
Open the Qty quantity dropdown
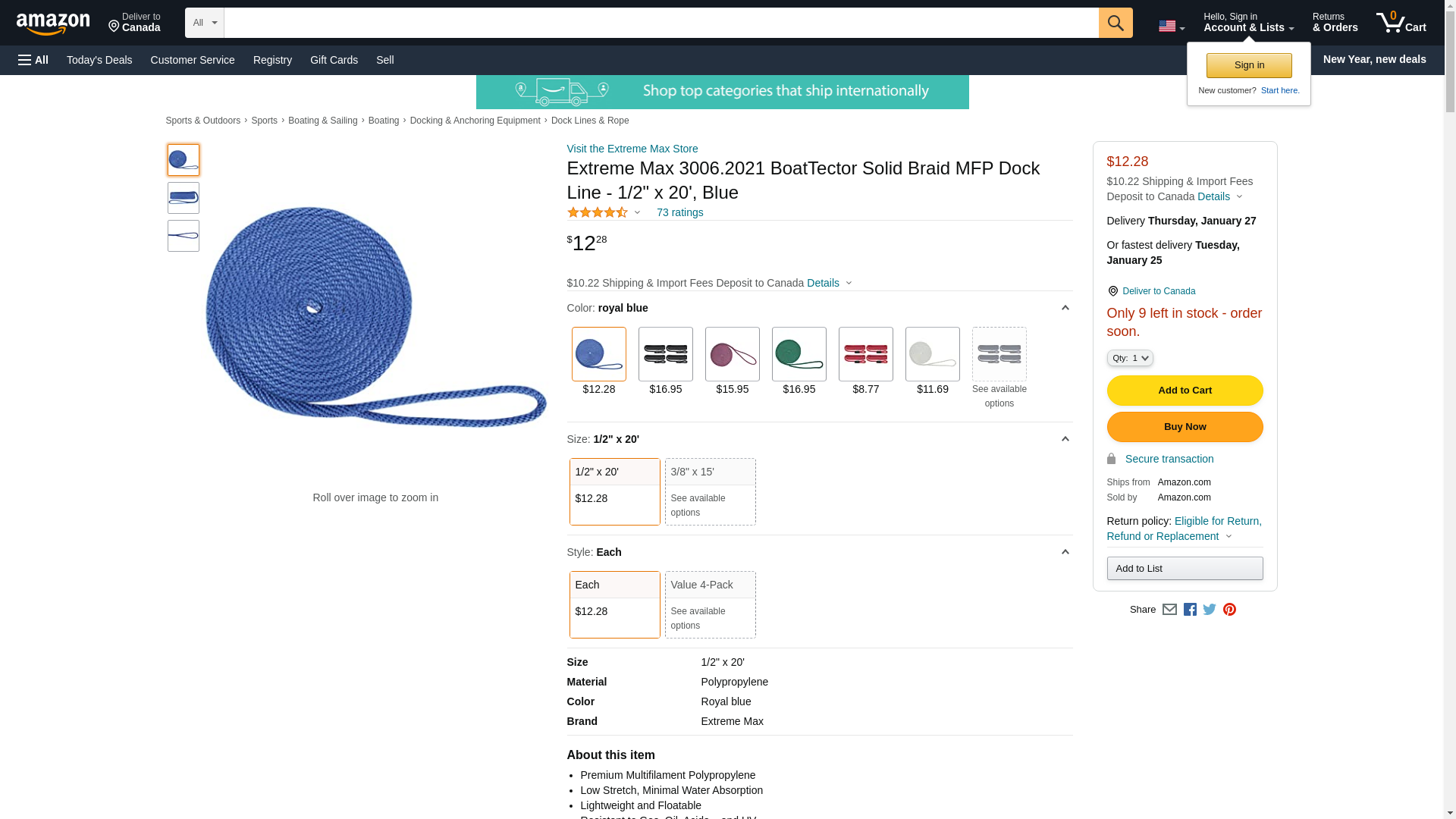[x=1129, y=358]
